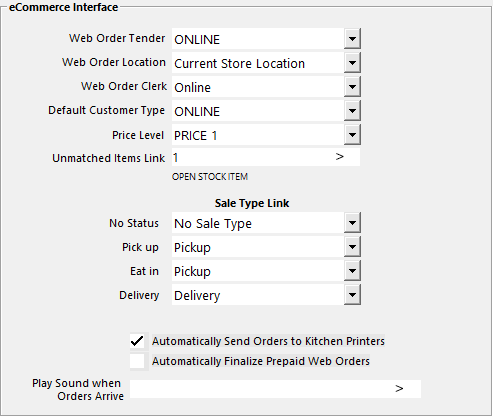
Task: Click the Play Sound browse arrow
Action: [x=399, y=389]
